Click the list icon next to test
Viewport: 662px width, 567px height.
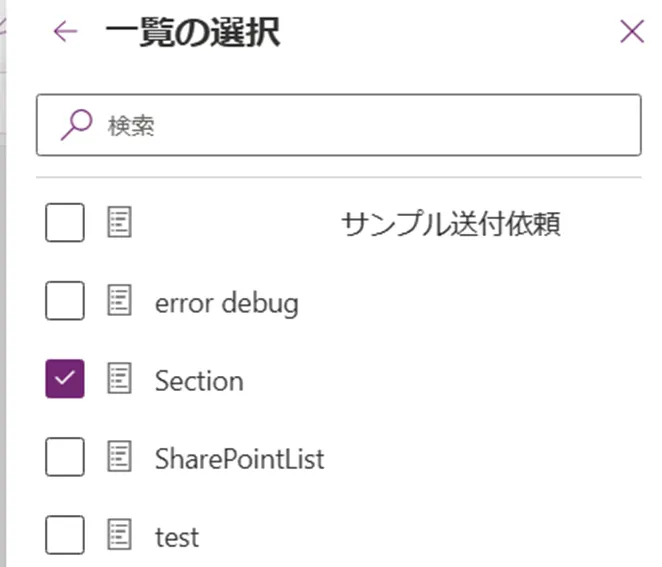tap(120, 537)
